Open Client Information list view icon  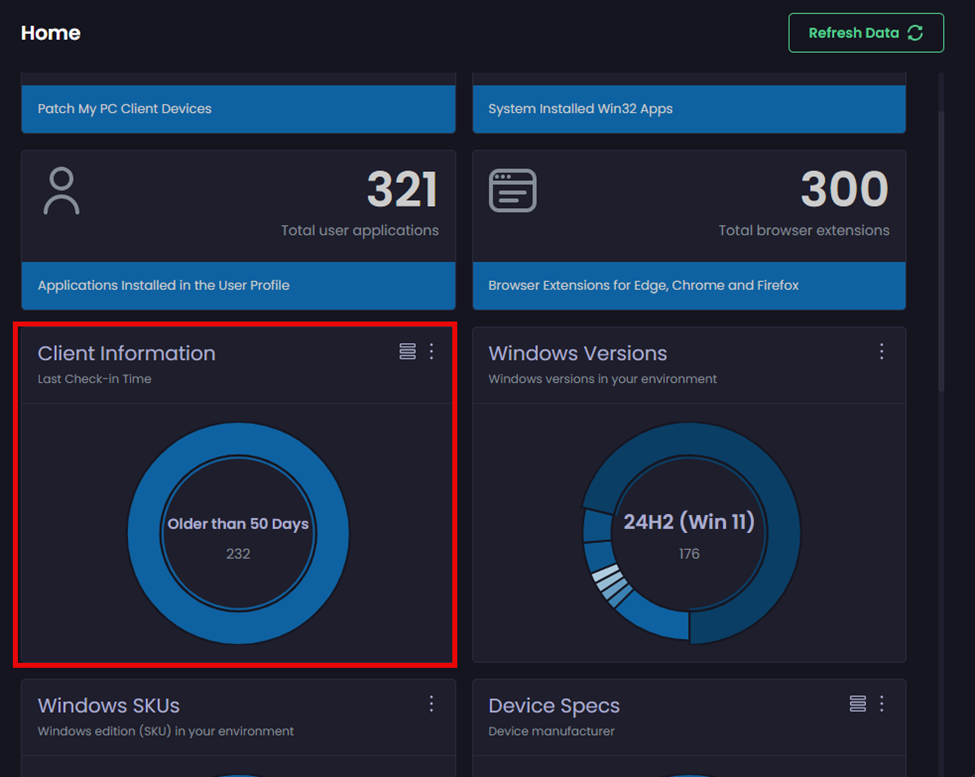click(407, 351)
